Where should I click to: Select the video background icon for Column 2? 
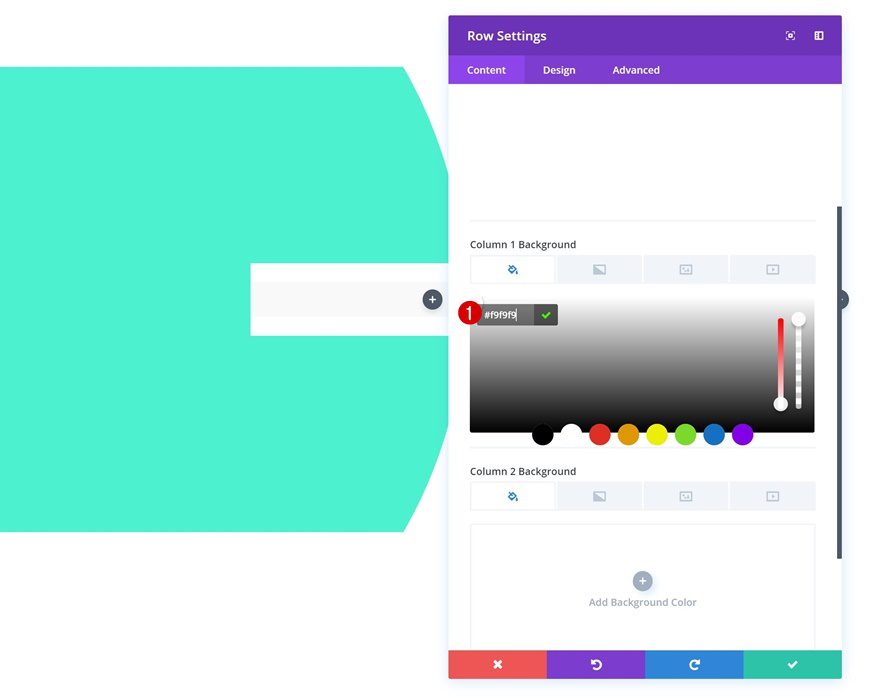[772, 495]
